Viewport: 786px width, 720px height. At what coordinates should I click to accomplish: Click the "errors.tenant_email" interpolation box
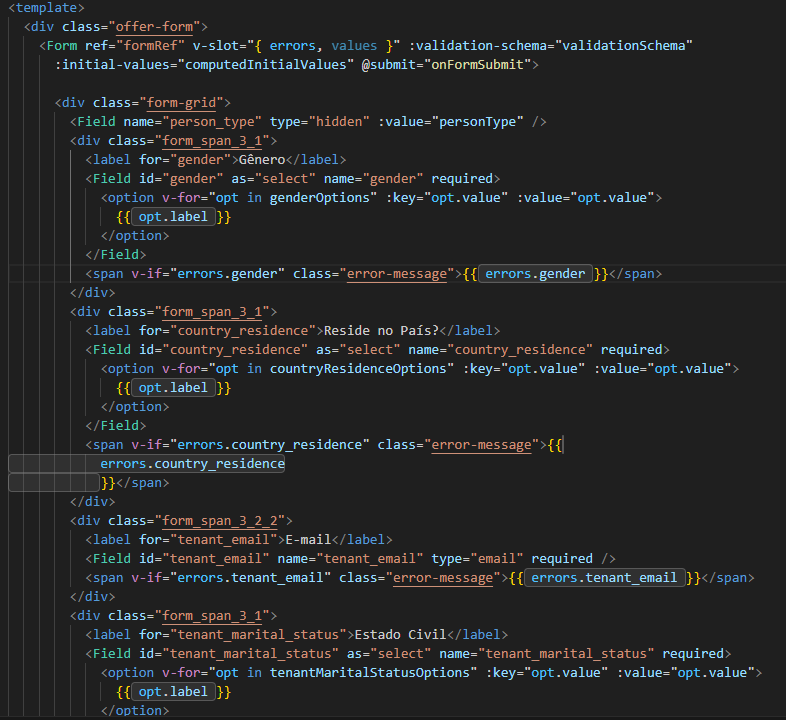click(x=603, y=578)
